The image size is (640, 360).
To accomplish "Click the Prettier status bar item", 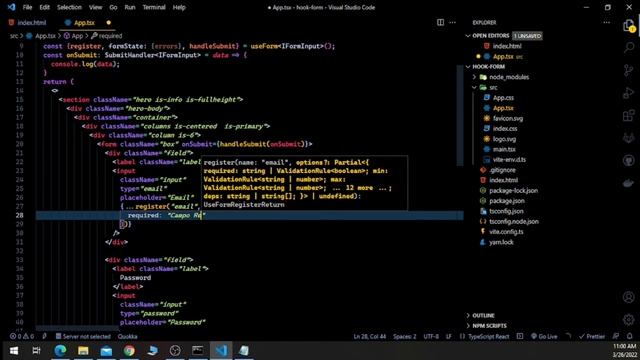I will (x=592, y=336).
